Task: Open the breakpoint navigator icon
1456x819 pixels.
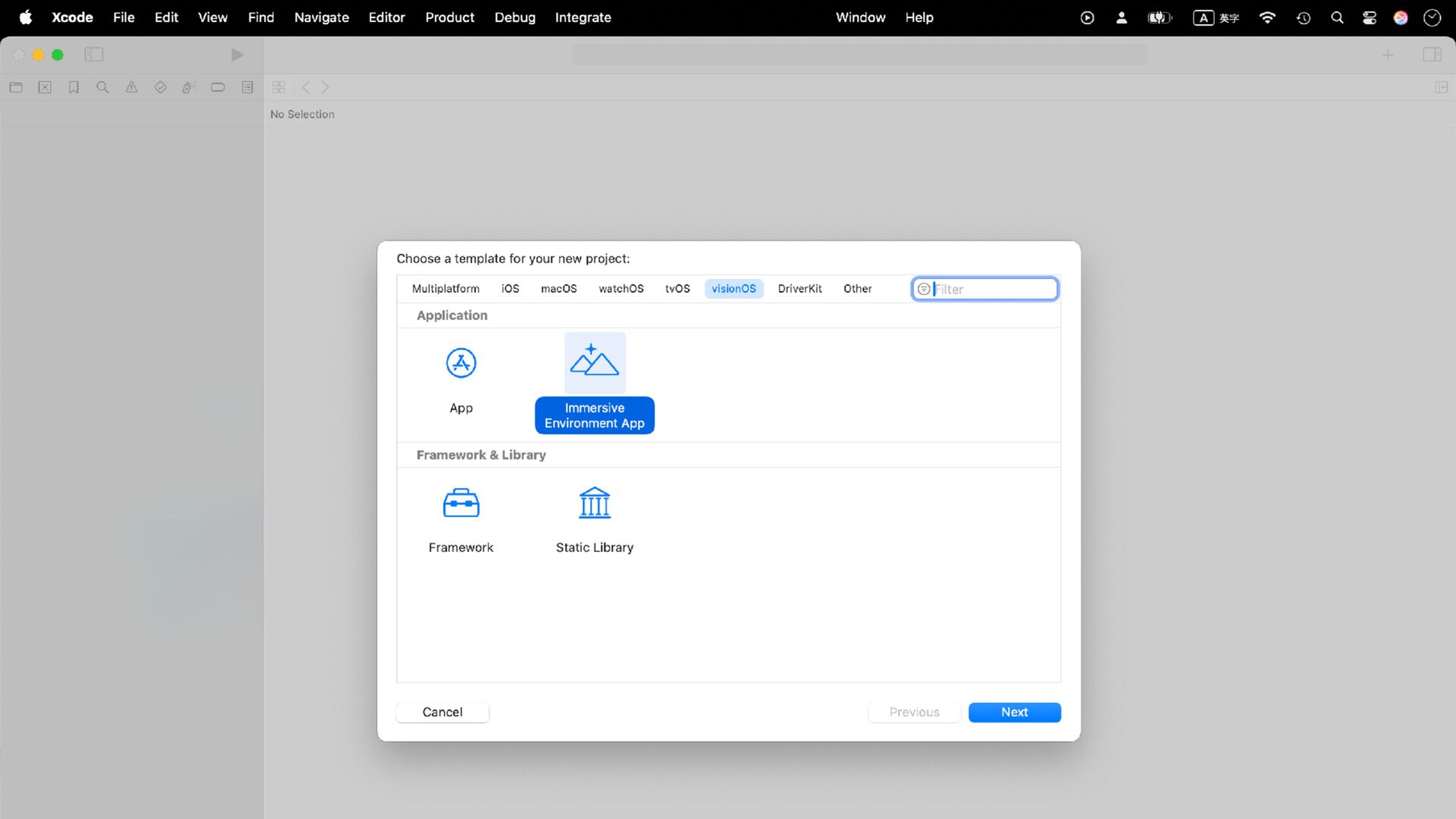Action: click(218, 87)
